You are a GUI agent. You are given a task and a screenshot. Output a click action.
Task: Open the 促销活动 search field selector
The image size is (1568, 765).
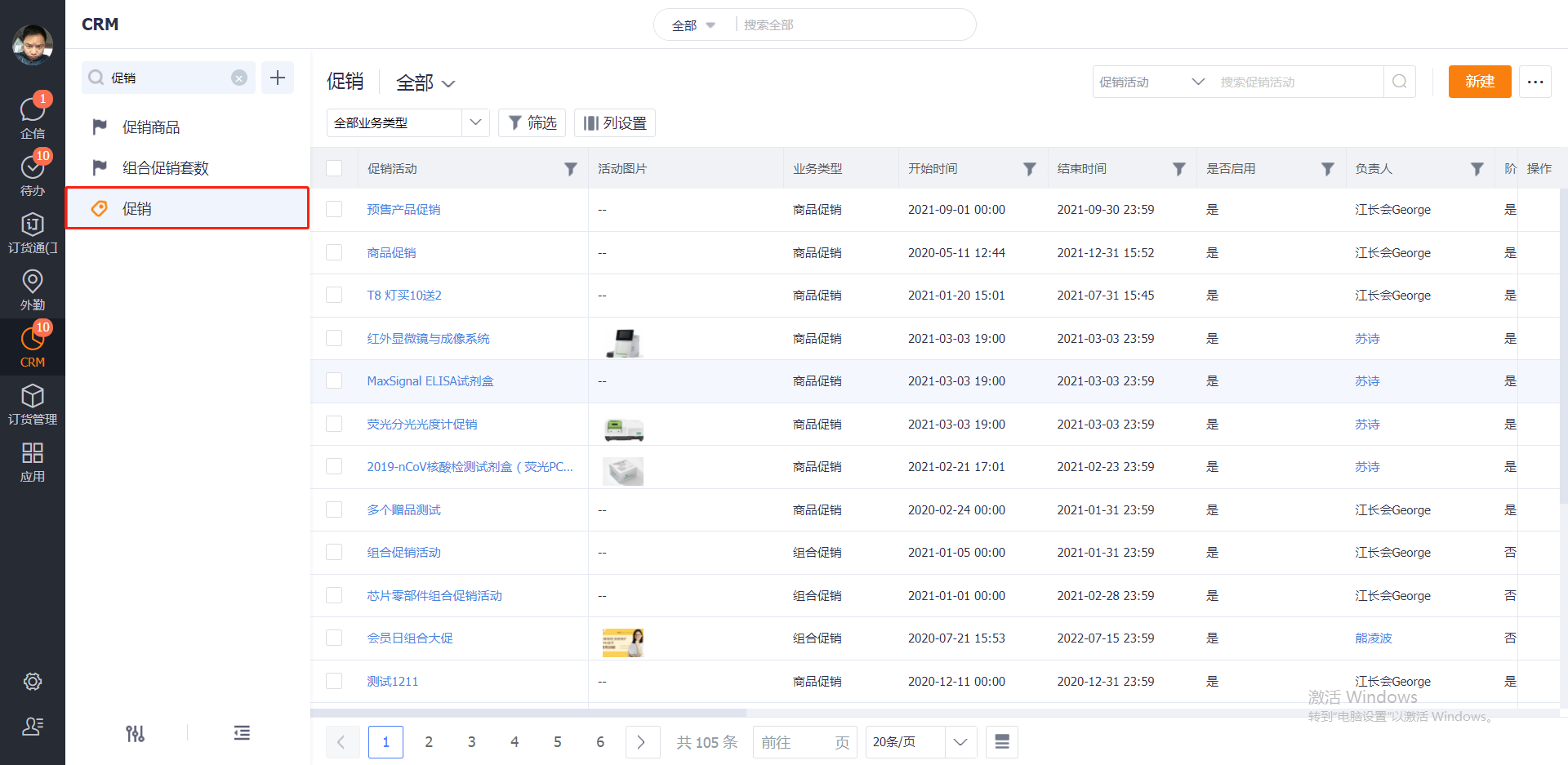(x=1151, y=82)
